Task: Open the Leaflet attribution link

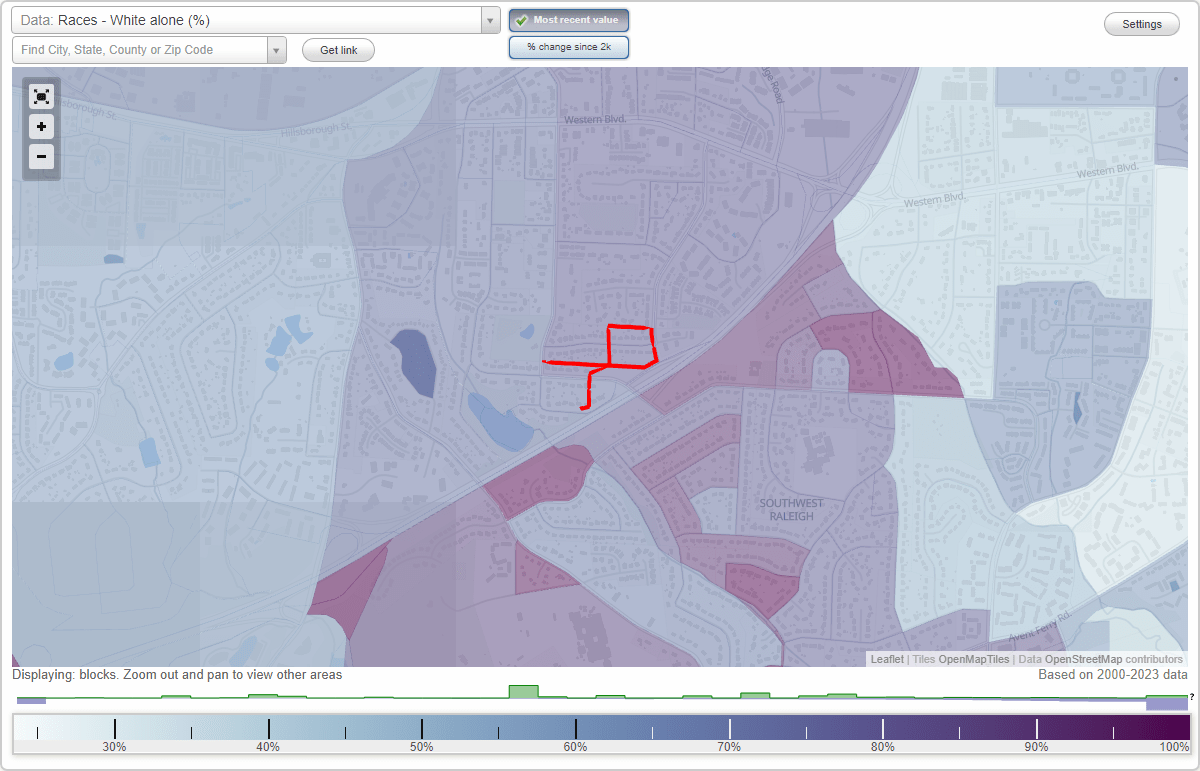Action: (887, 659)
